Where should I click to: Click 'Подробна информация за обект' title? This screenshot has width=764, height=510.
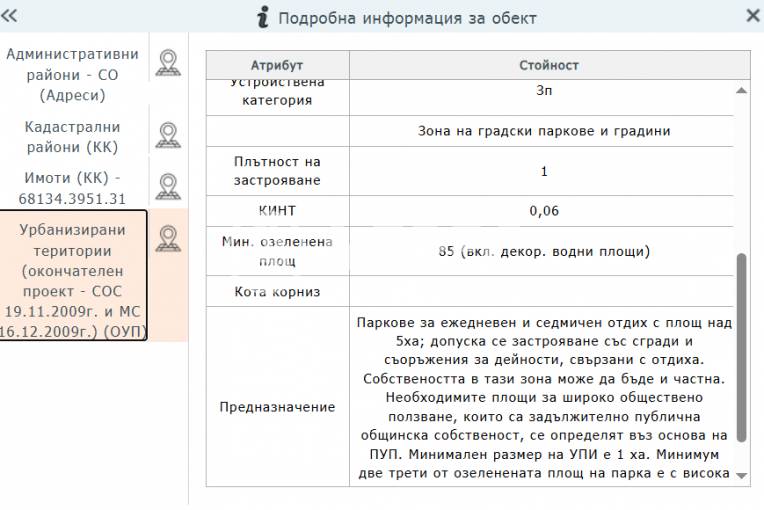(x=407, y=19)
